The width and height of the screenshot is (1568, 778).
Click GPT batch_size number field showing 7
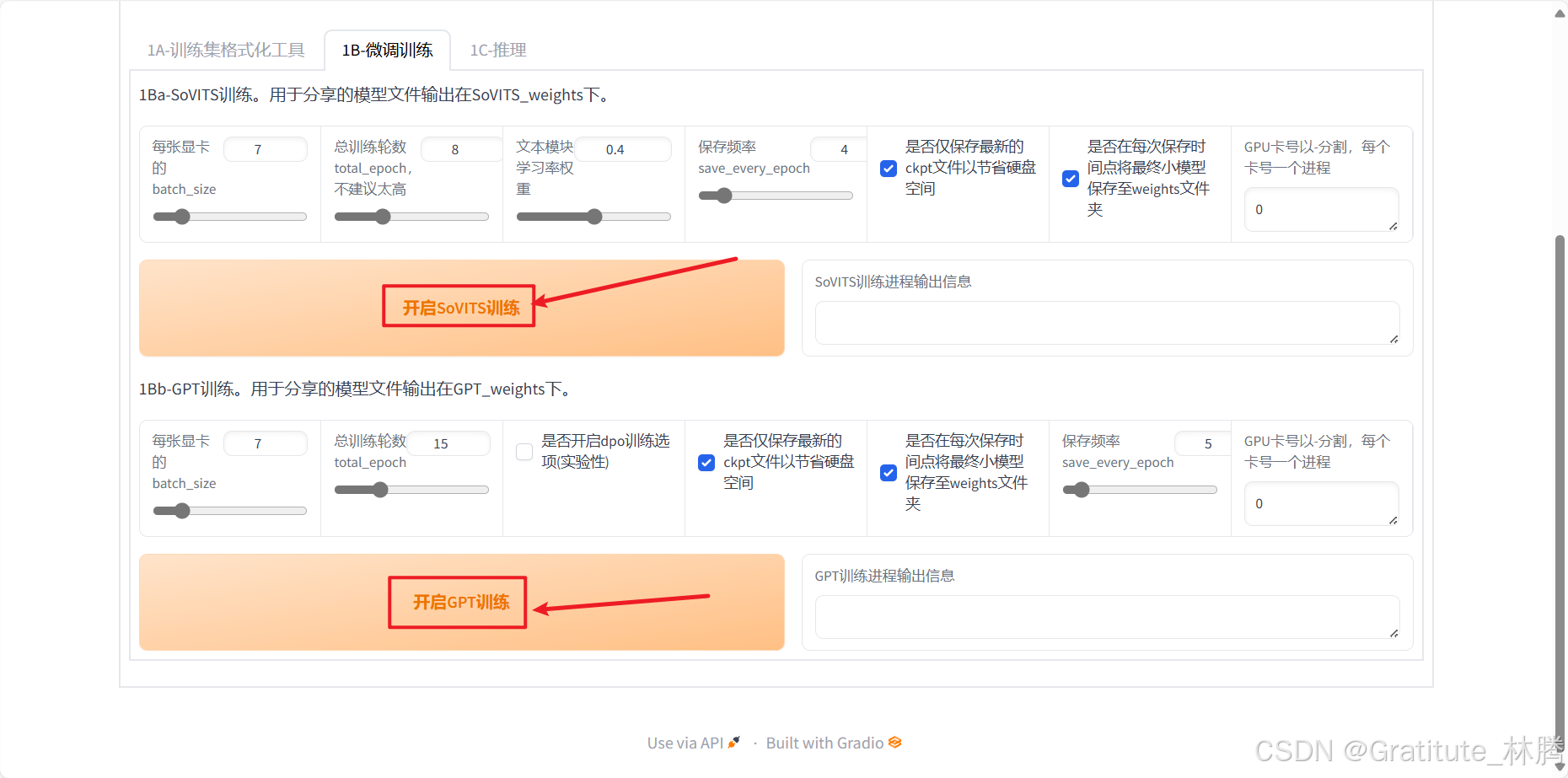click(x=266, y=443)
